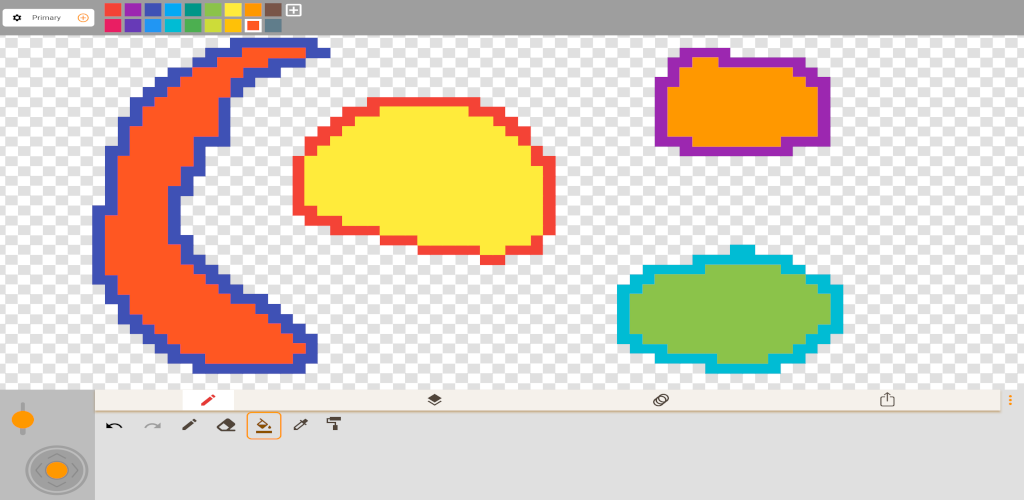This screenshot has width=1024, height=500.
Task: Choose the sky blue color swatch
Action: click(173, 10)
